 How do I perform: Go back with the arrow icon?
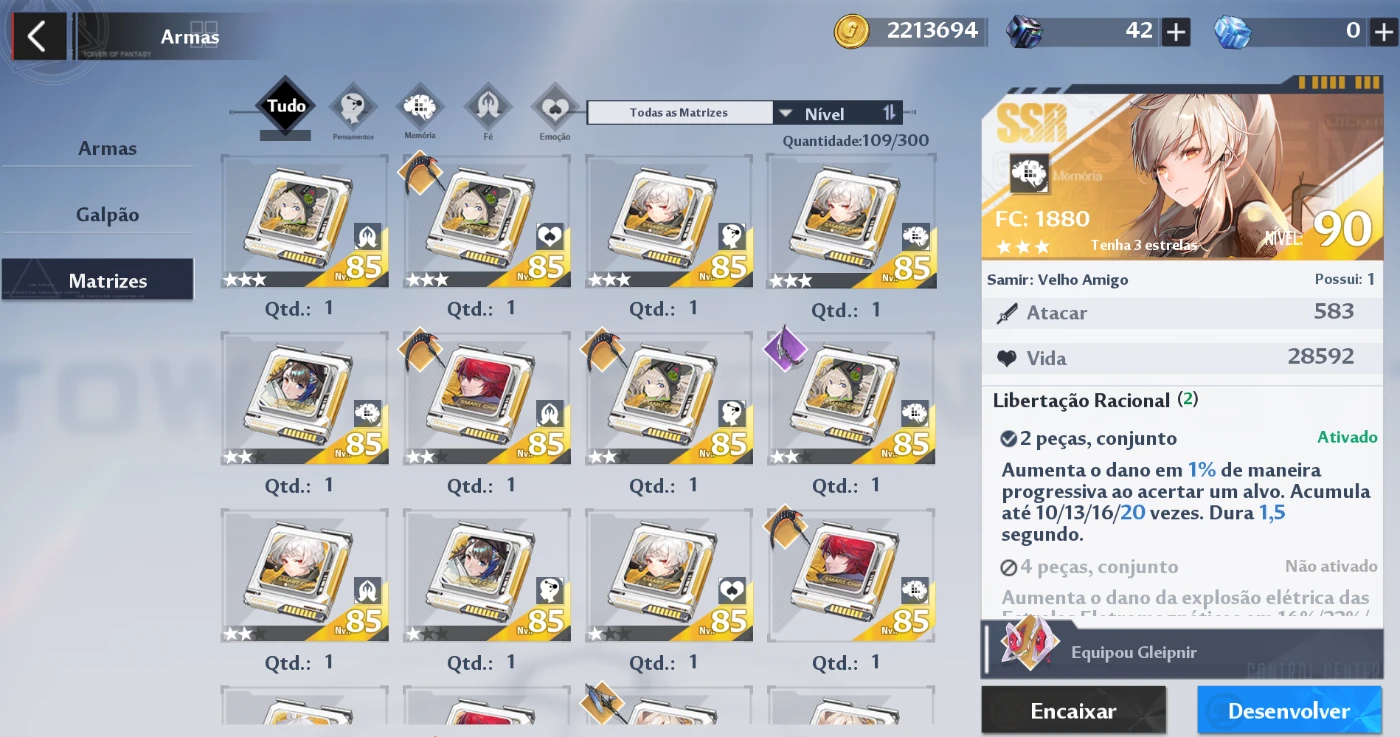pos(37,37)
